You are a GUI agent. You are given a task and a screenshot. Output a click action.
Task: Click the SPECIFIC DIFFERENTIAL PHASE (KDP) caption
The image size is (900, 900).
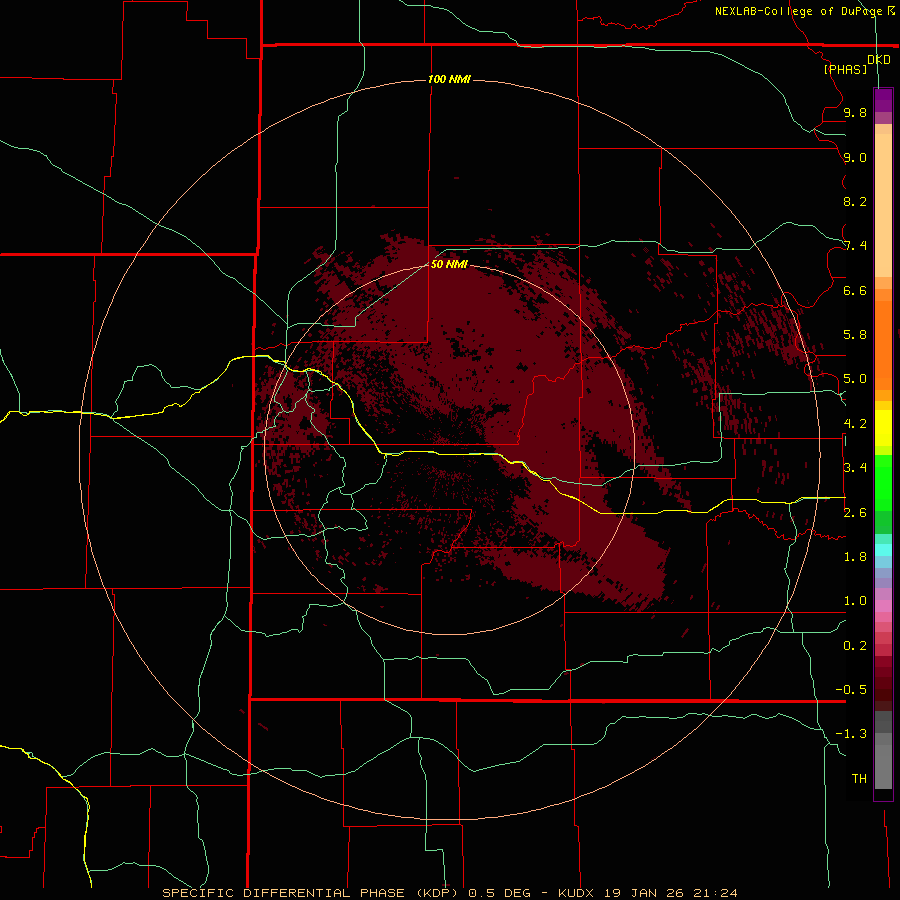(311, 893)
